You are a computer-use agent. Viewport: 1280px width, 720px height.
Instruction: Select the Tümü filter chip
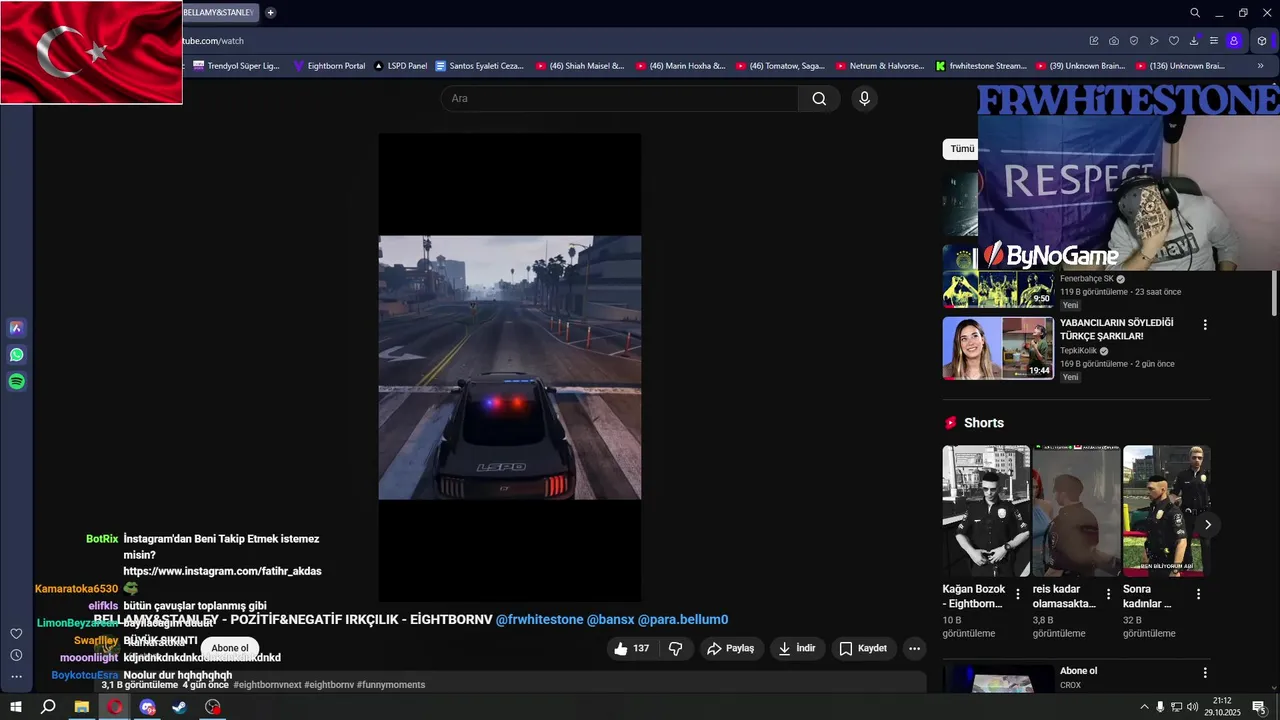coord(961,149)
